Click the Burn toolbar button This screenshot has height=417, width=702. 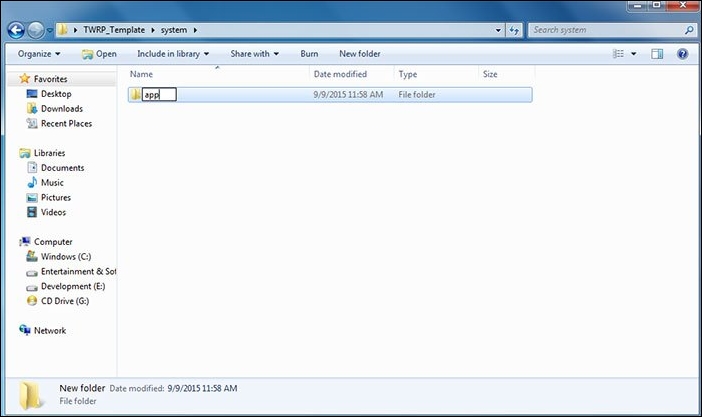[309, 54]
